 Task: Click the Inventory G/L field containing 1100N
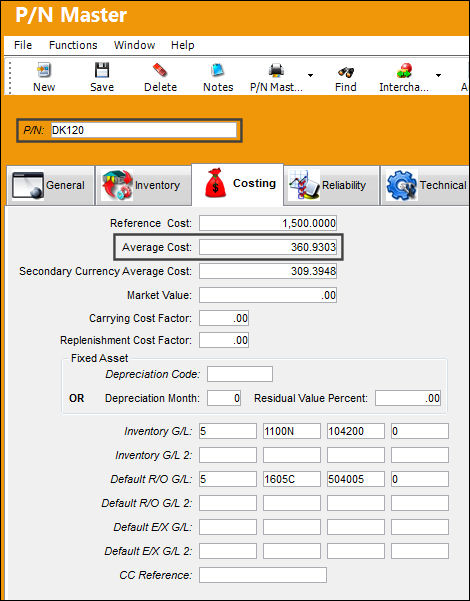292,431
